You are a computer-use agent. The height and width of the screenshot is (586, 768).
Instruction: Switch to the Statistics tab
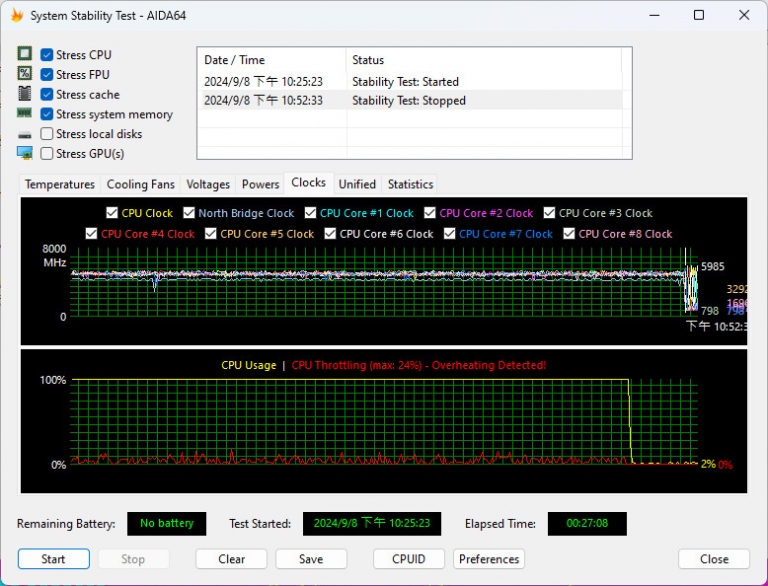(x=410, y=184)
